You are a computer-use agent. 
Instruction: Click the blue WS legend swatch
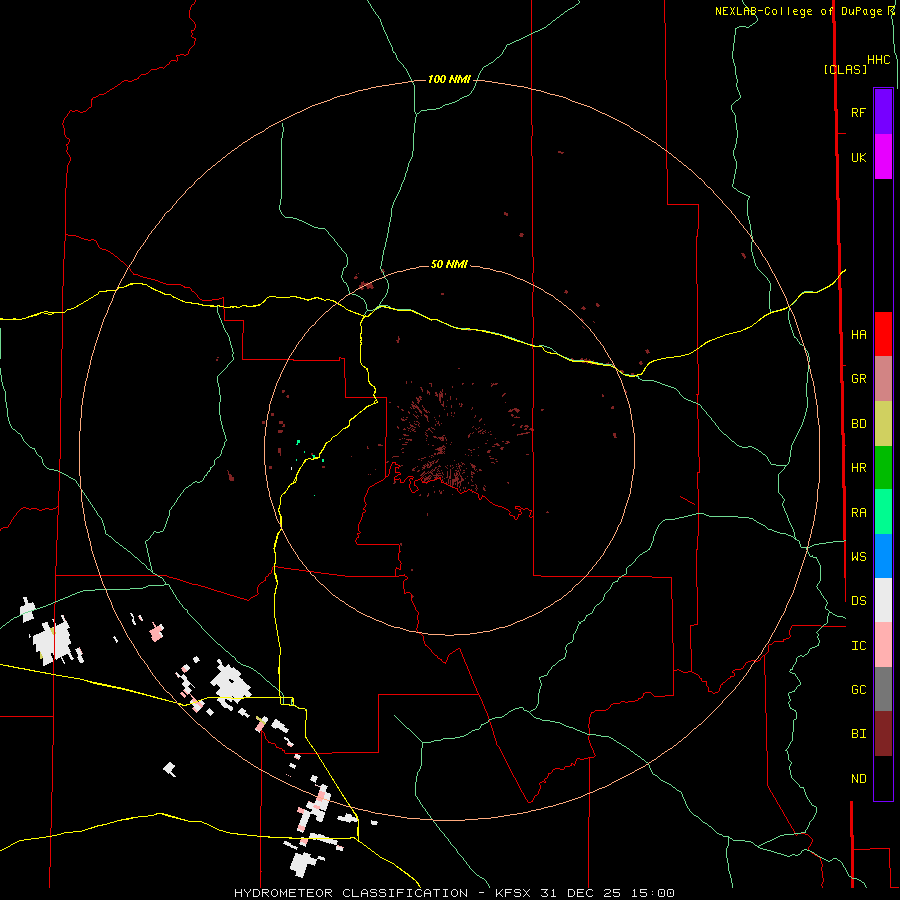pyautogui.click(x=883, y=556)
